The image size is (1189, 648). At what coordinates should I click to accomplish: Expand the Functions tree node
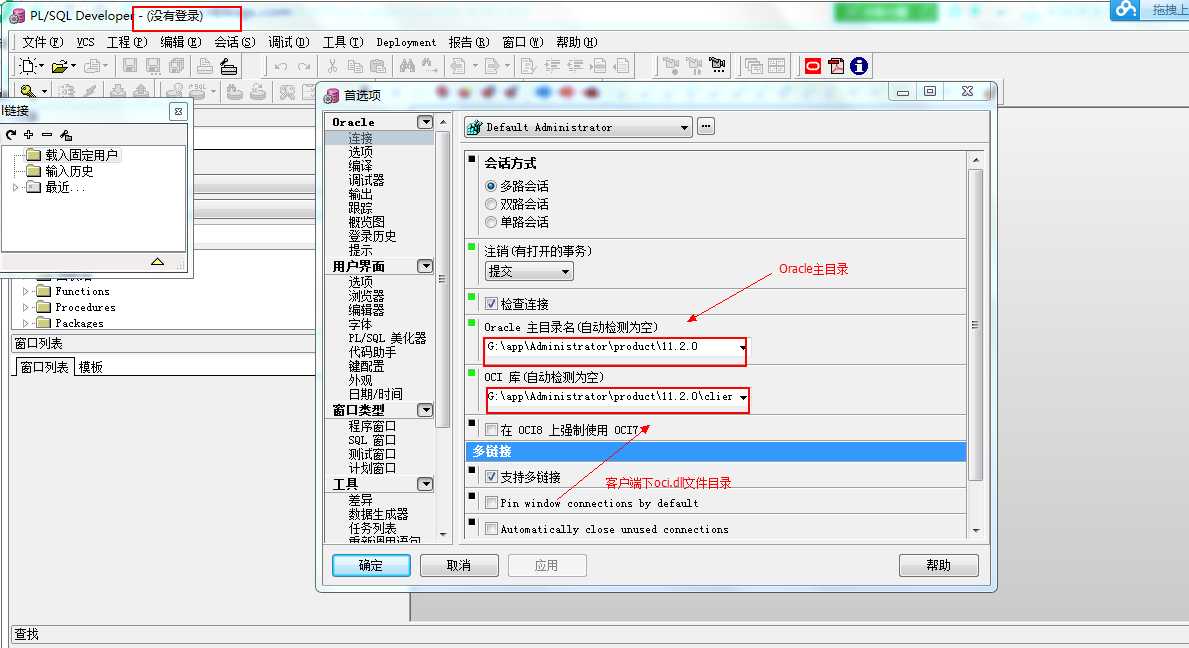pos(25,291)
